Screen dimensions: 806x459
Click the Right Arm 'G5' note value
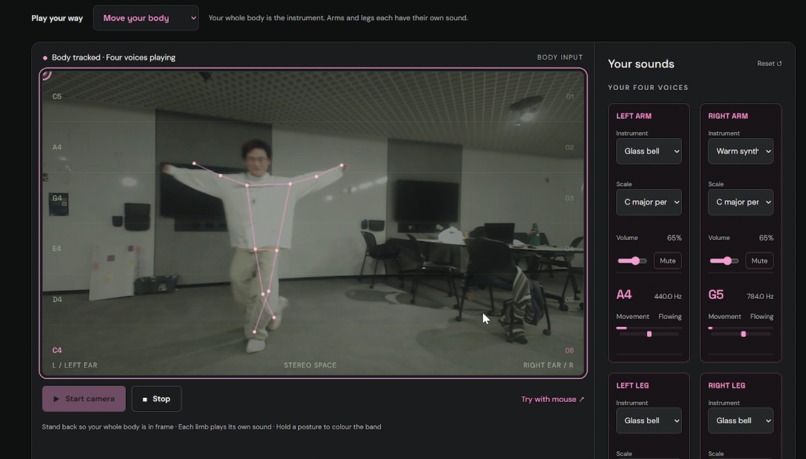[x=716, y=295]
